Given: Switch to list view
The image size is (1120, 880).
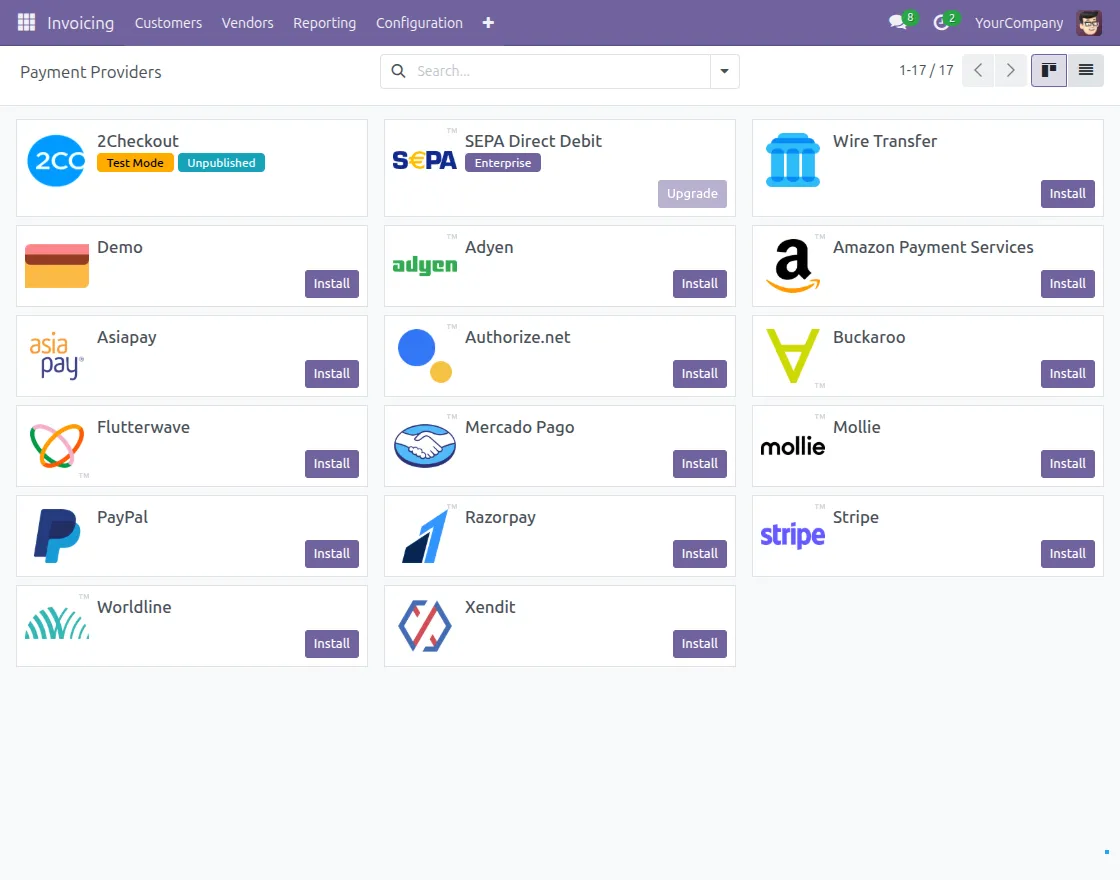Looking at the screenshot, I should (x=1086, y=70).
